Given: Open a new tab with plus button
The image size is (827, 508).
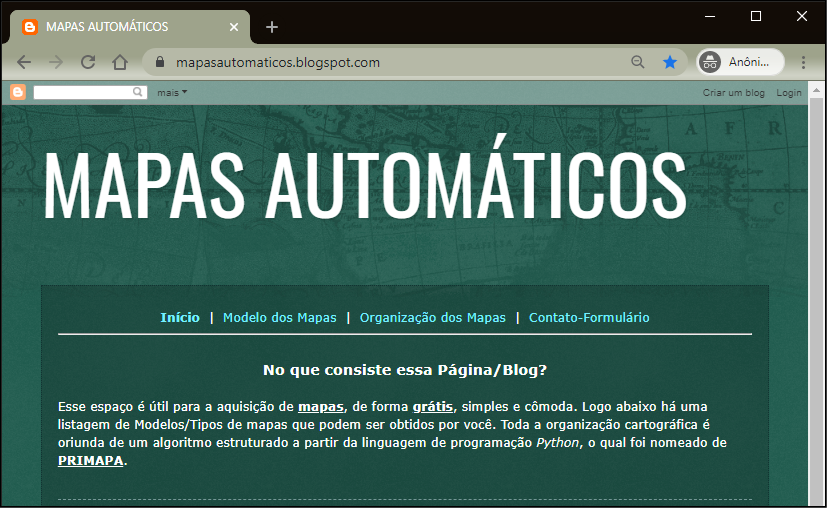Looking at the screenshot, I should 272,27.
